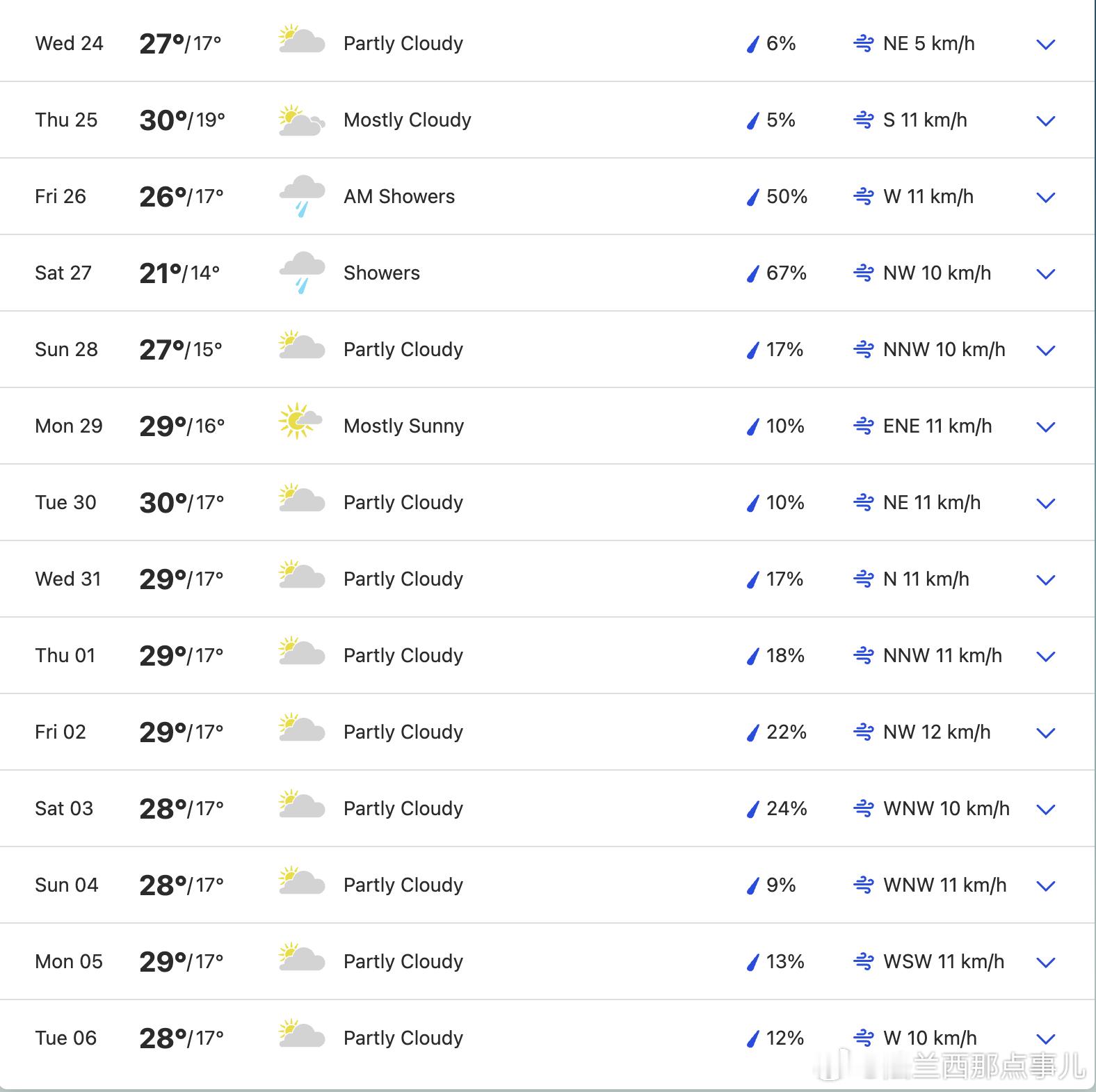The width and height of the screenshot is (1096, 1092).
Task: Click the WNW 11 km/h wind text
Action: [944, 885]
